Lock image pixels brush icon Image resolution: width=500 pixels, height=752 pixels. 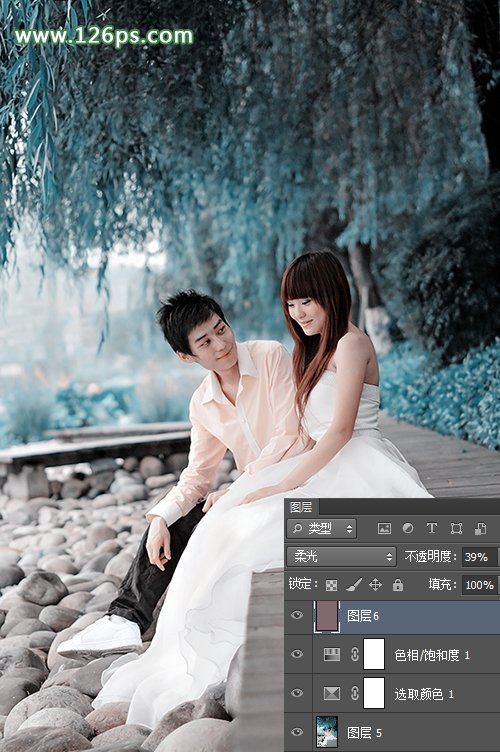coord(353,585)
